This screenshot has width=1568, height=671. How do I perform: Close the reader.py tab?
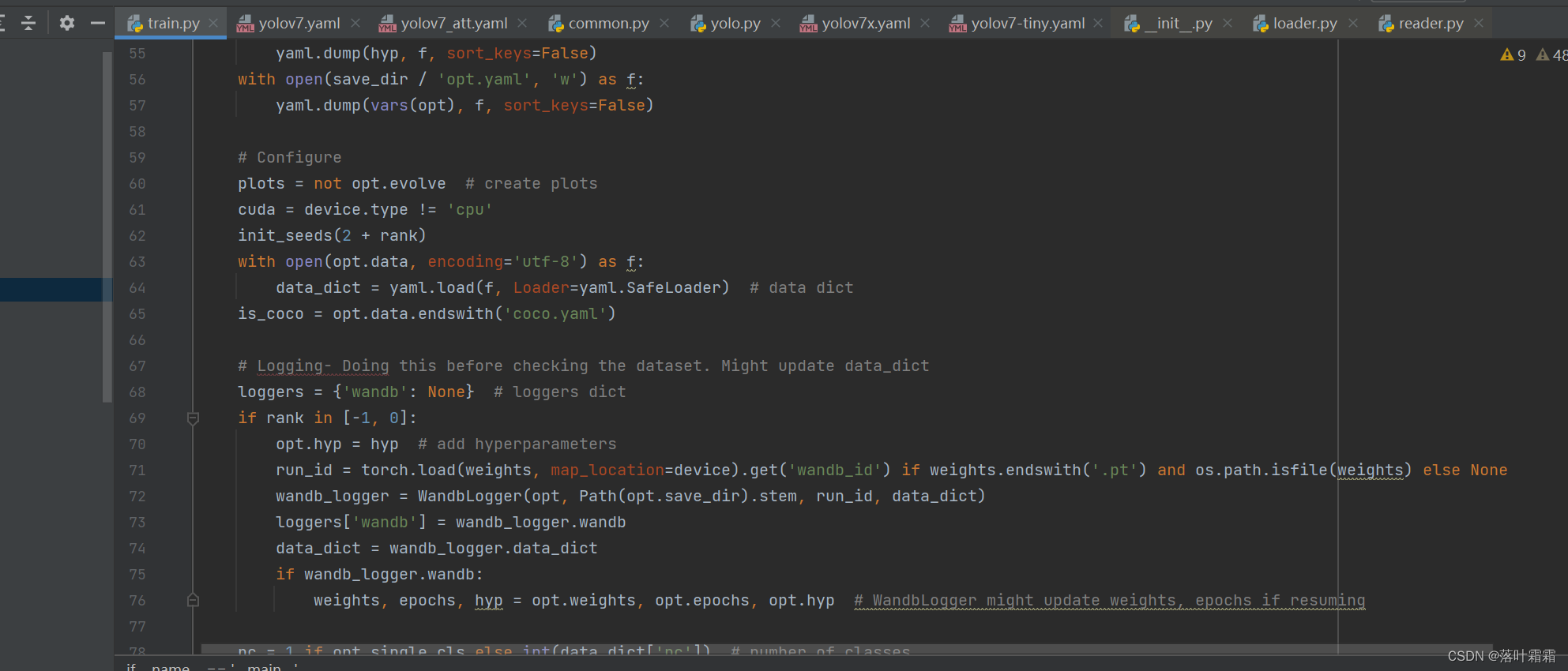pyautogui.click(x=1479, y=24)
